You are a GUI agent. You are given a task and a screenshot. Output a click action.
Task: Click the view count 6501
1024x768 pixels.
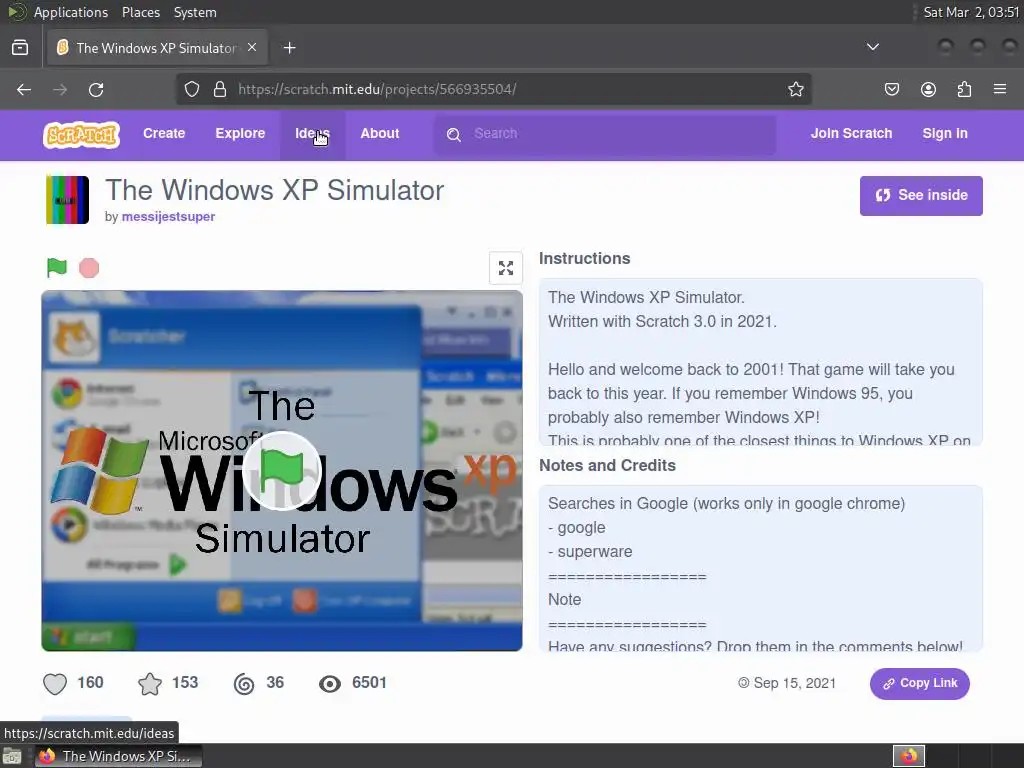pyautogui.click(x=369, y=683)
